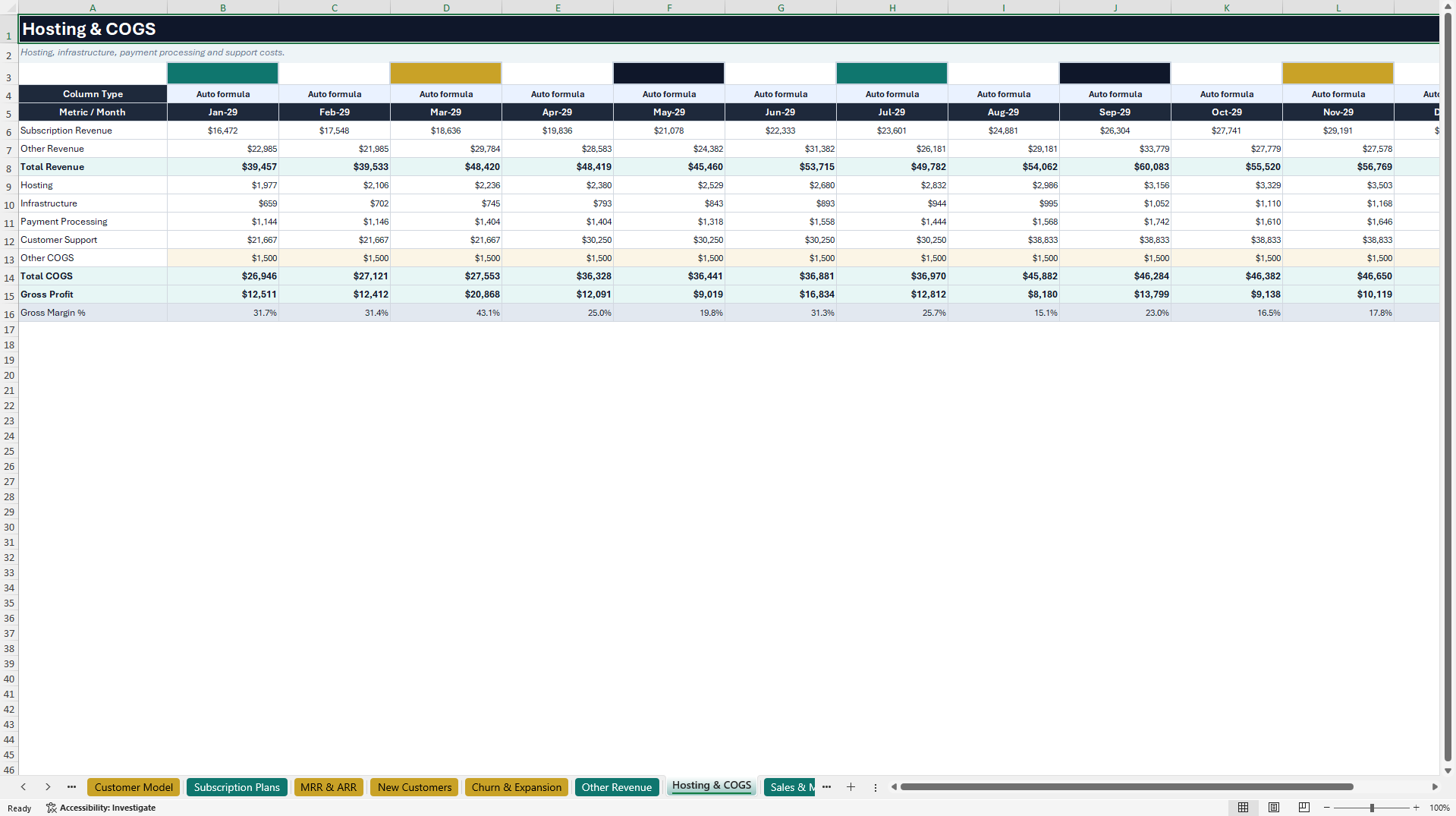This screenshot has width=1456, height=816.
Task: Click Mar-29 Gross Profit value $20,868
Action: click(446, 295)
